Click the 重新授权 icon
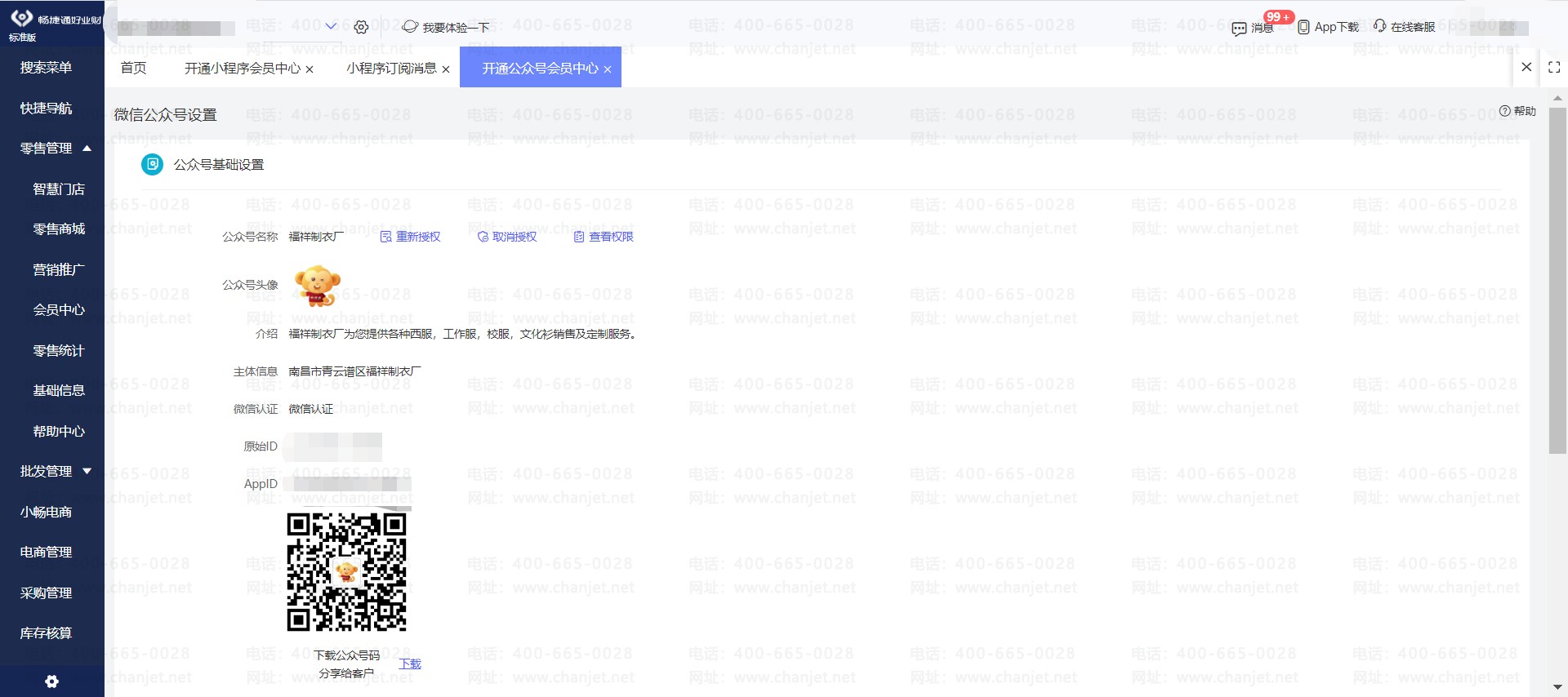This screenshot has height=697, width=1568. (x=385, y=237)
